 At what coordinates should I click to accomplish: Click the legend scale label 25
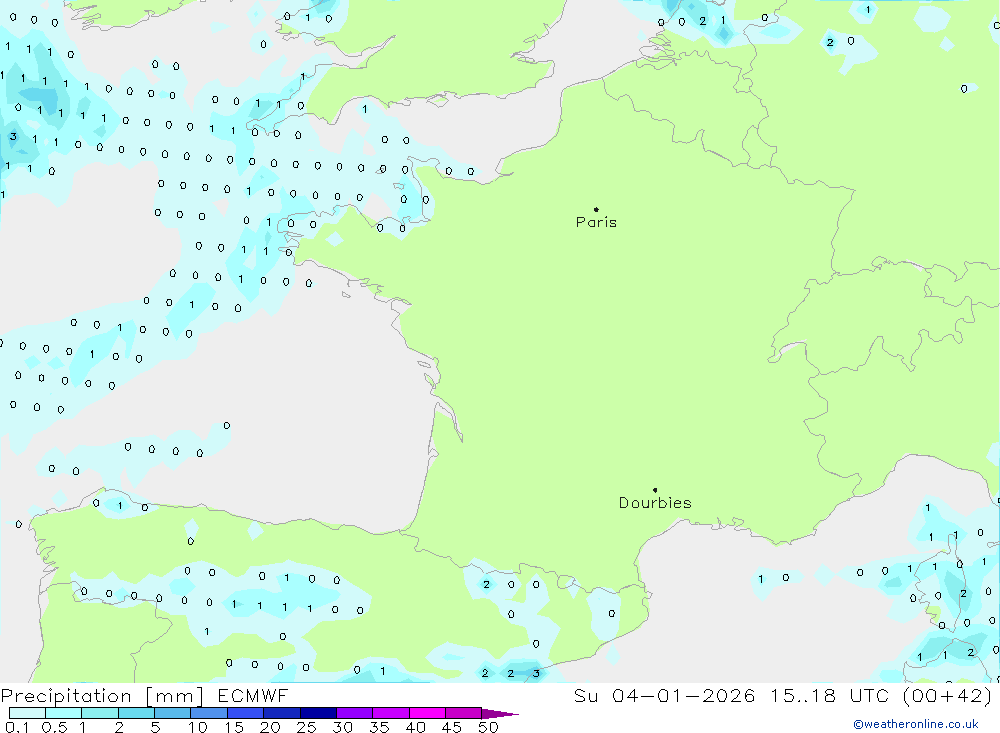(x=307, y=727)
